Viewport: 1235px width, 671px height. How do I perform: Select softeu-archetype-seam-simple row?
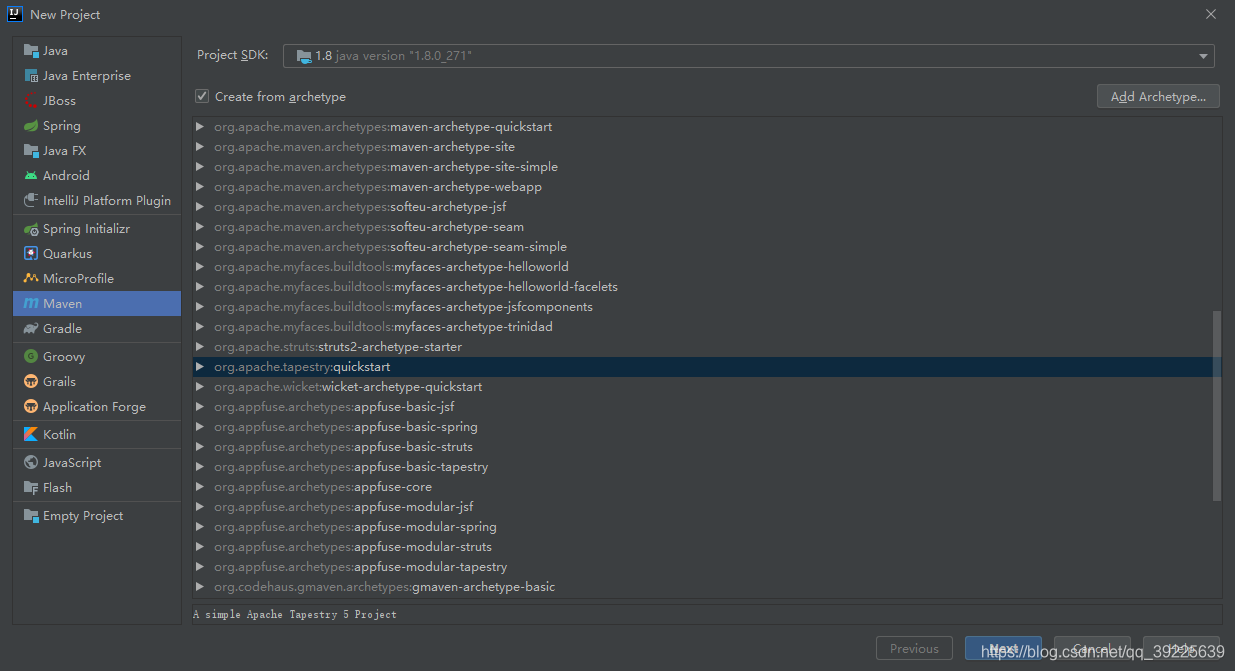[707, 247]
